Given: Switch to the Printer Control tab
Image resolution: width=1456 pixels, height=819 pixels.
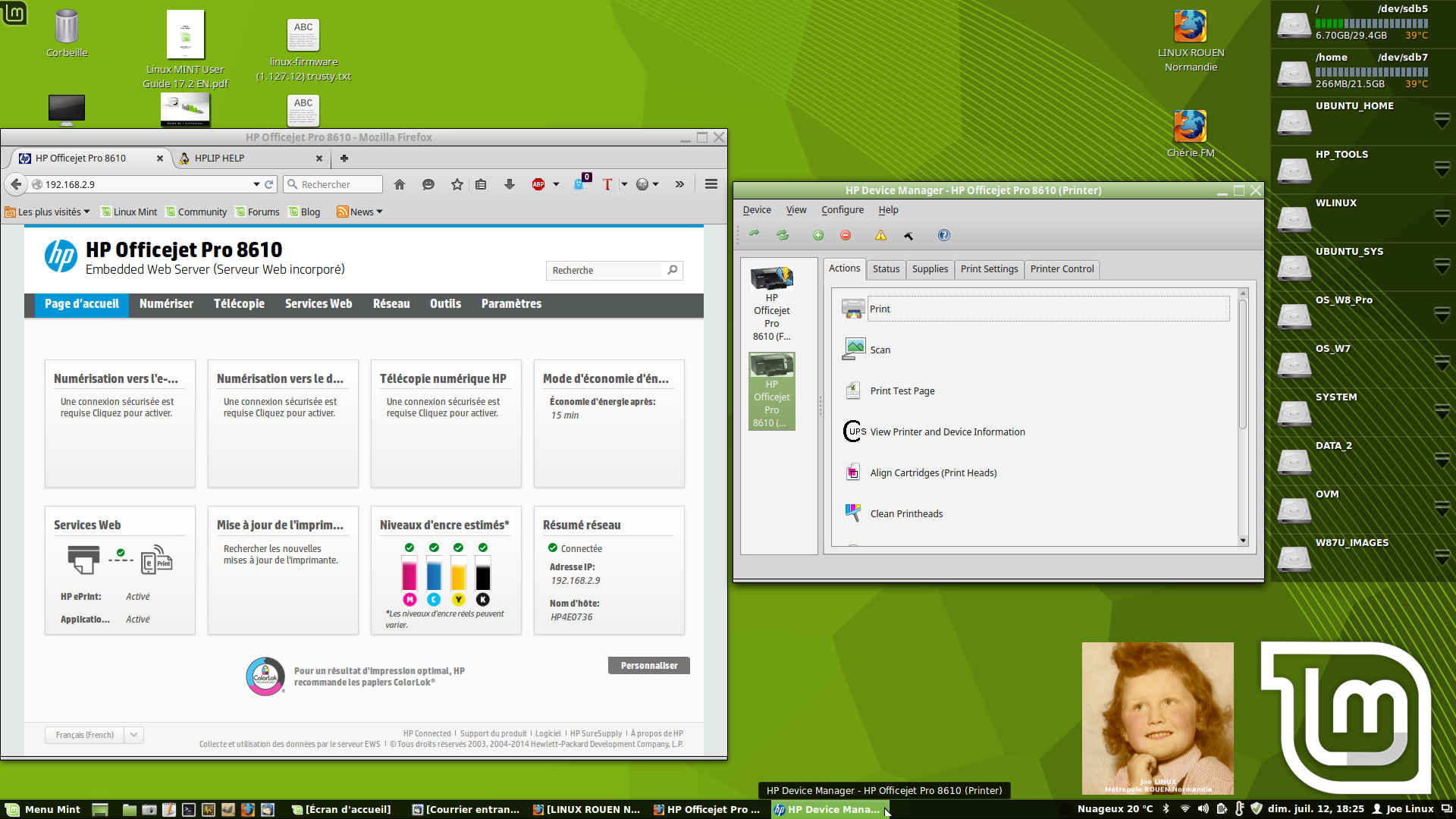Looking at the screenshot, I should (x=1062, y=269).
